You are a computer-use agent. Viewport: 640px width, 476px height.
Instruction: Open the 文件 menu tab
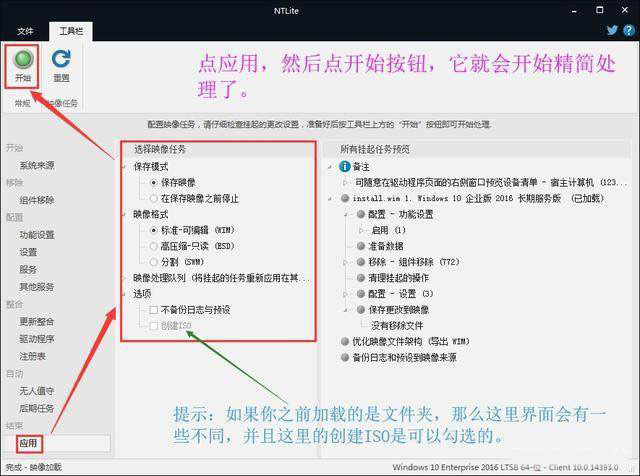coord(25,31)
